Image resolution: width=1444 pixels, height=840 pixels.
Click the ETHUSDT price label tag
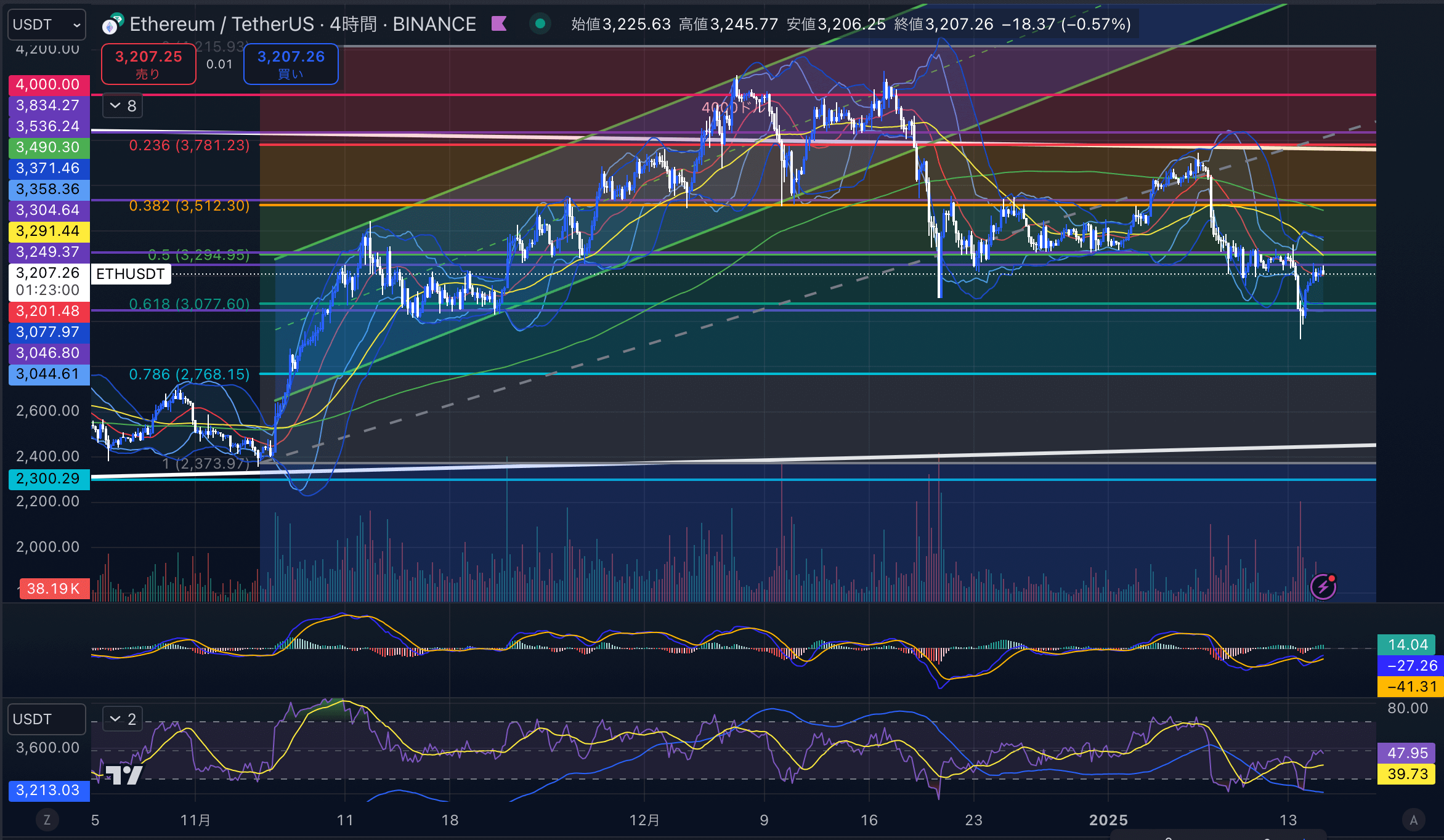131,274
